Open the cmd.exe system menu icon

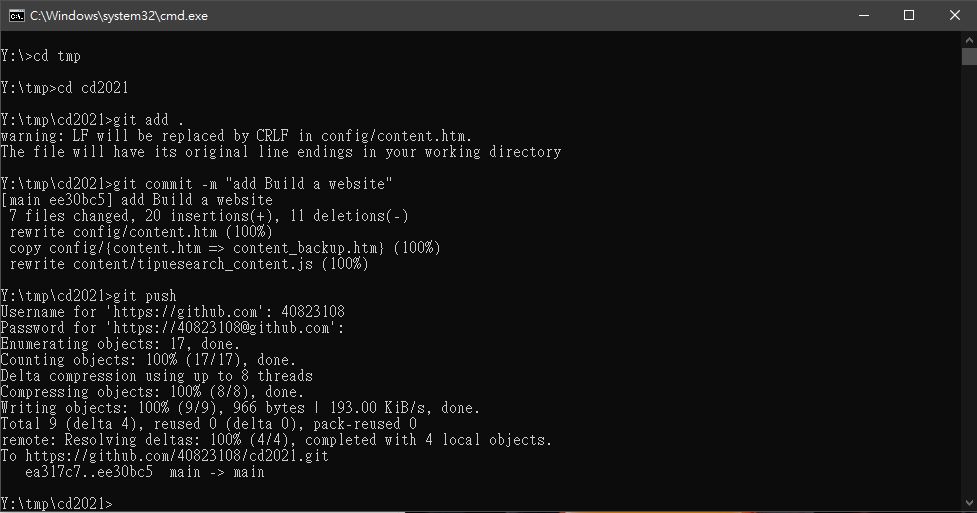pyautogui.click(x=16, y=16)
